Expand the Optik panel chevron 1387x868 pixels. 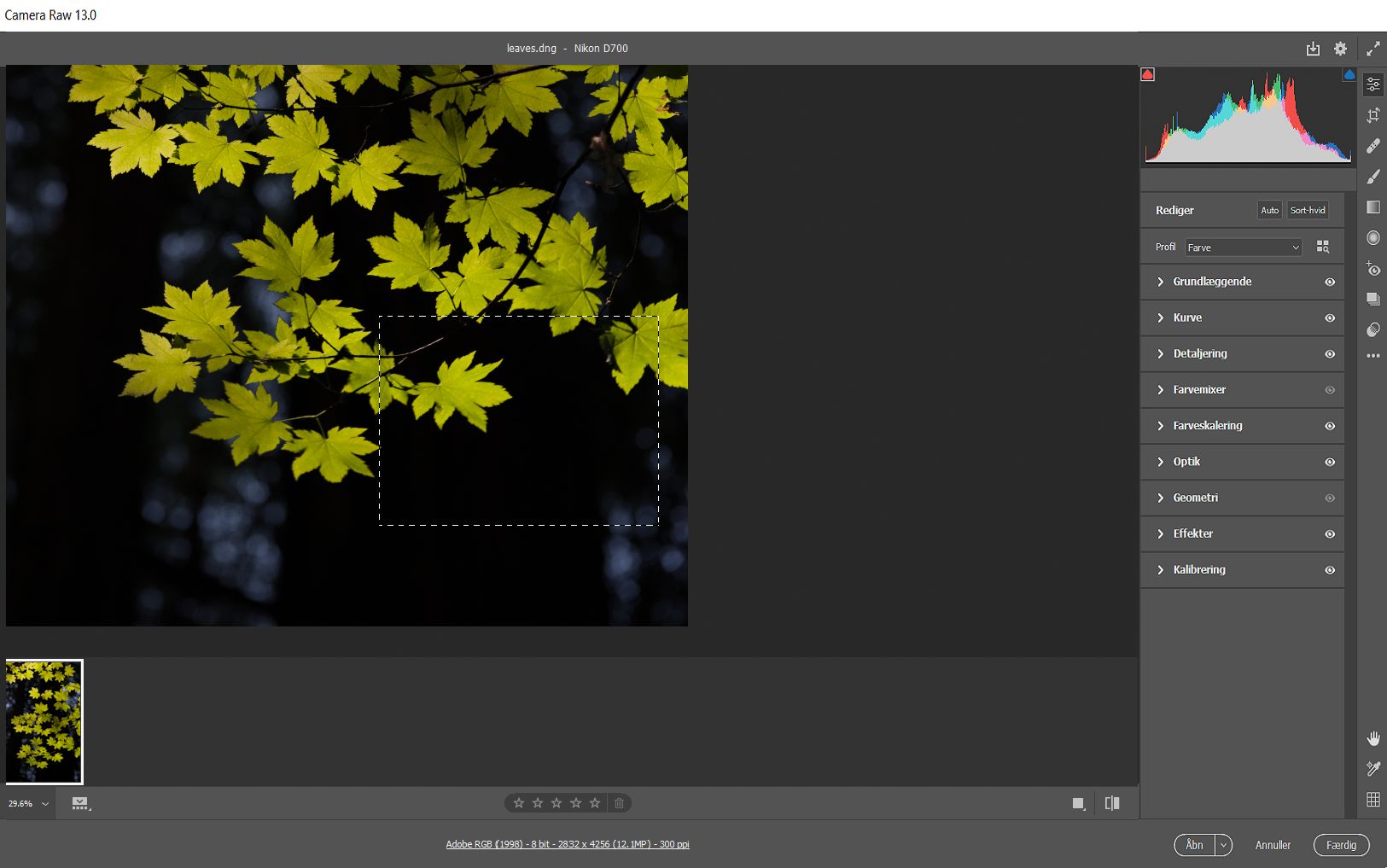(x=1160, y=462)
